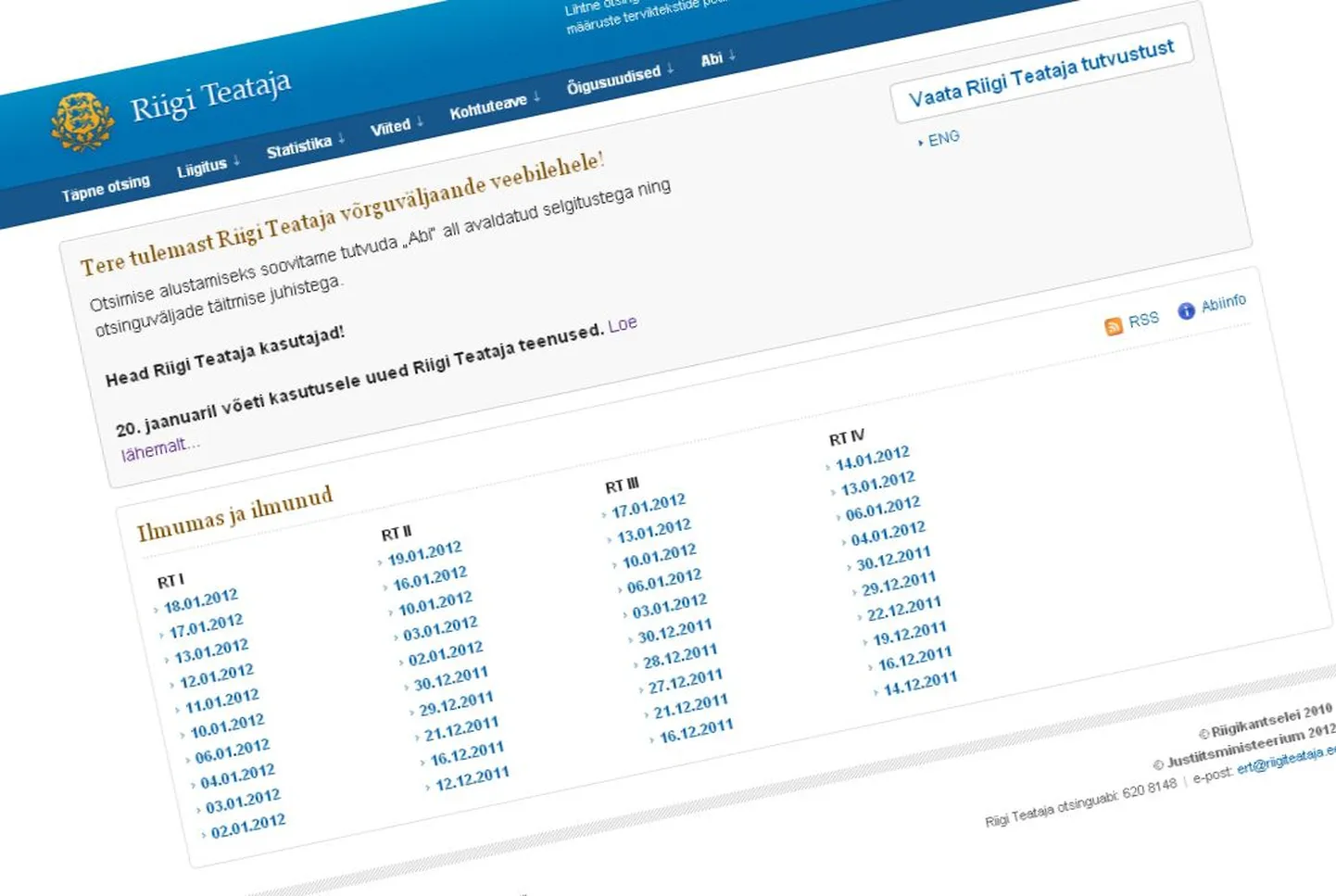This screenshot has height=896, width=1336.
Task: Open RT I issue 11.01.2012
Action: coord(222,701)
